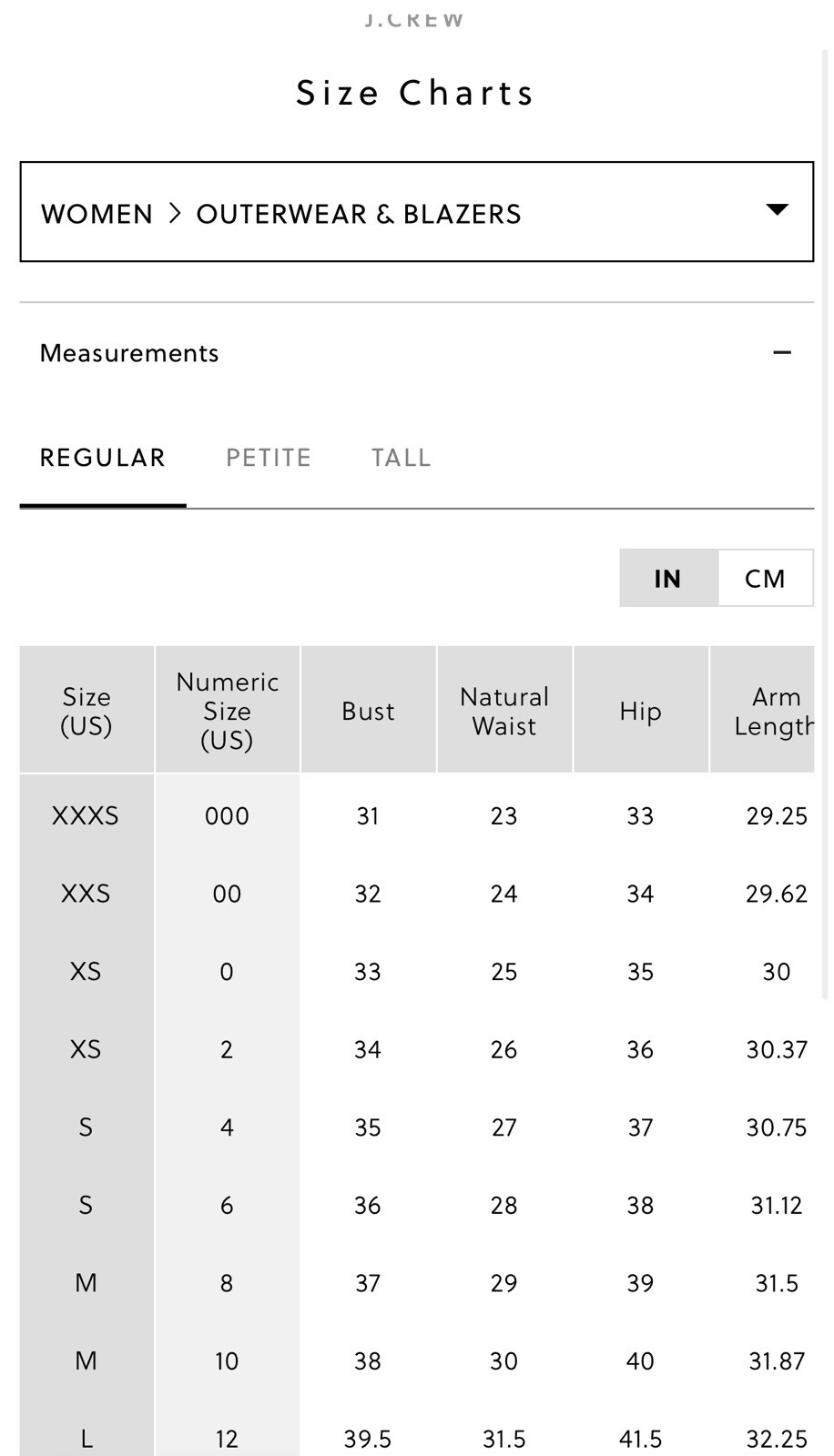Select the XXS size row label

point(86,894)
